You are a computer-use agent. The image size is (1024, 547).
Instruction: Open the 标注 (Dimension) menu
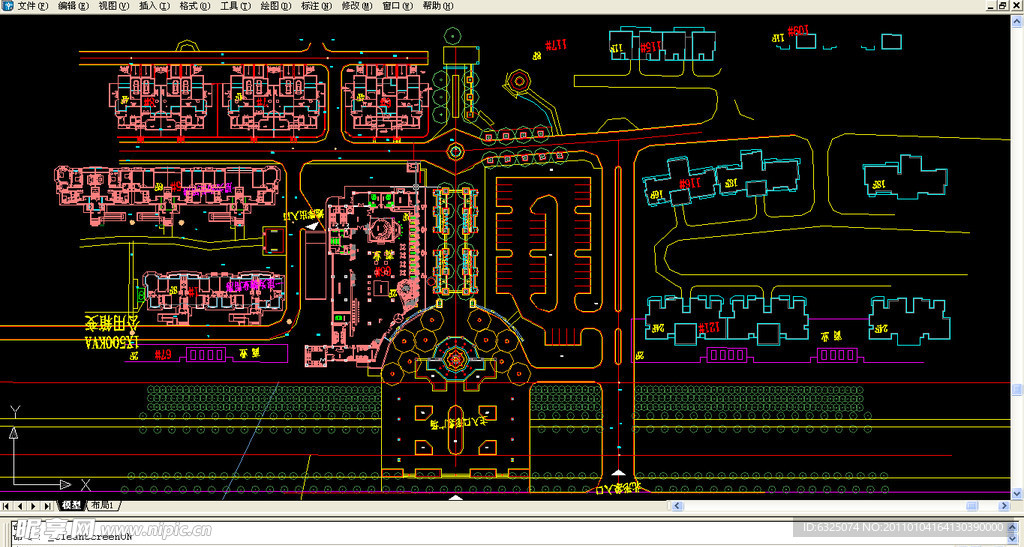click(x=315, y=6)
